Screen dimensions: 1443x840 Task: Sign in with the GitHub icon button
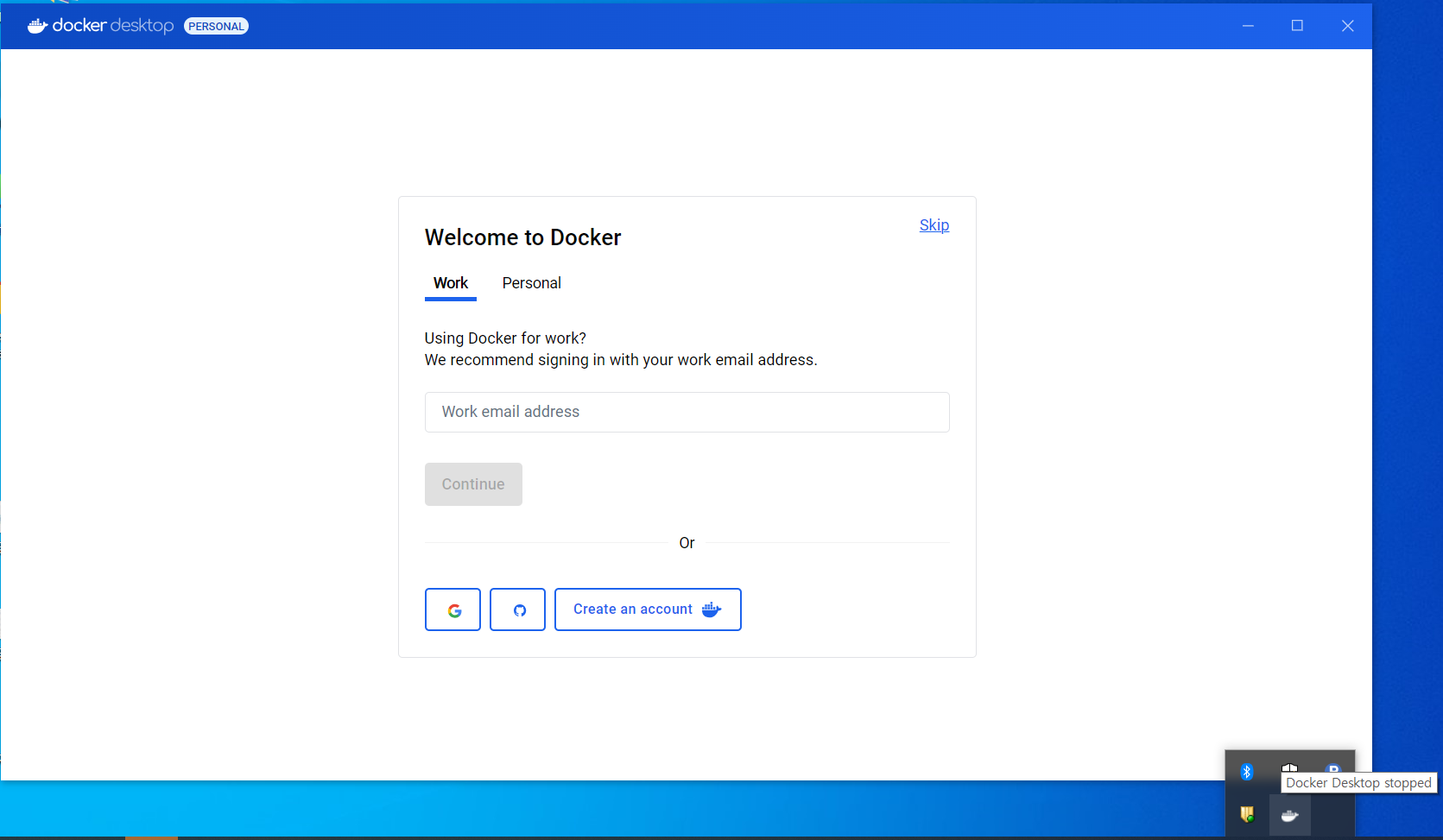[x=517, y=609]
